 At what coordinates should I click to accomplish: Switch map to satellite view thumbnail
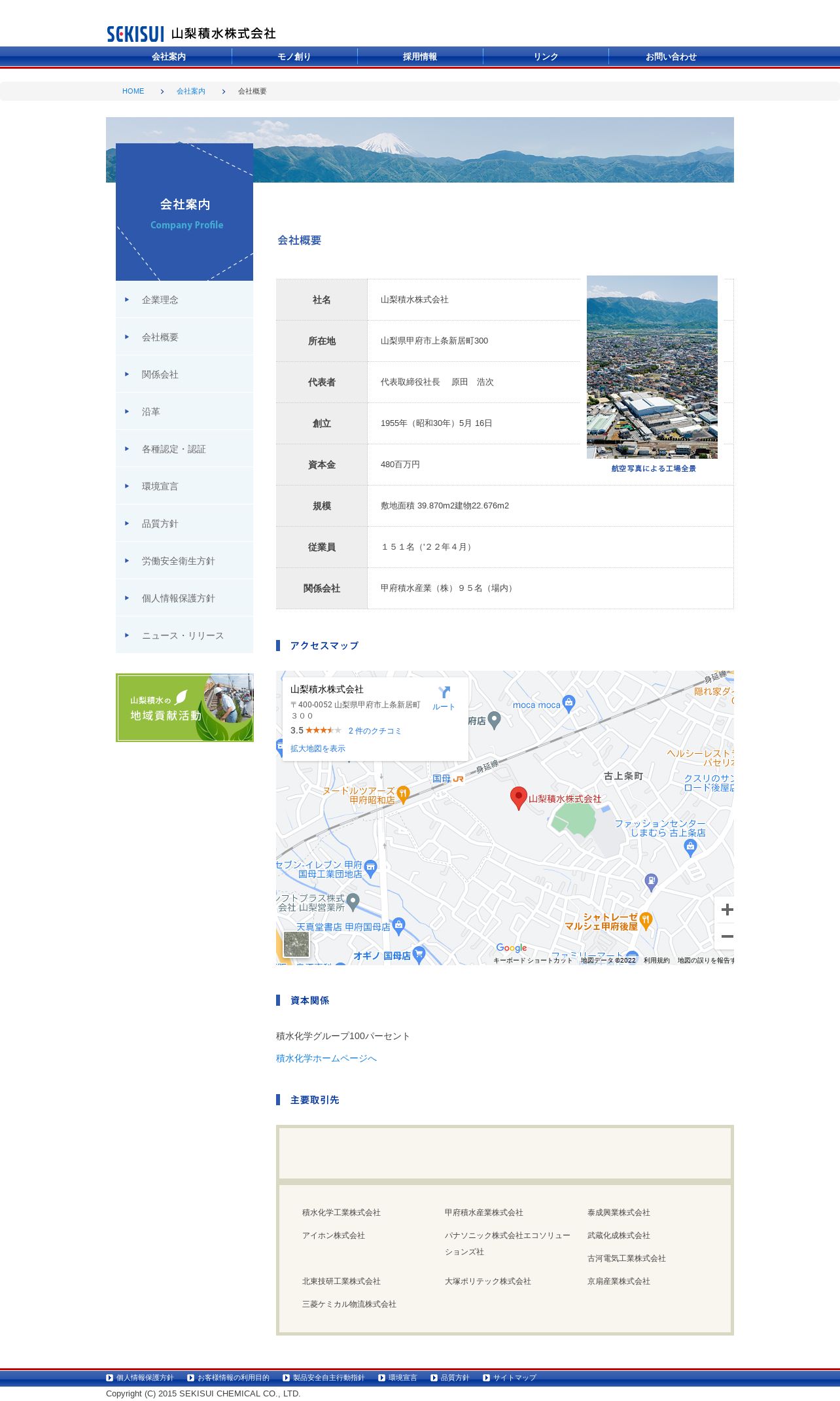296,944
